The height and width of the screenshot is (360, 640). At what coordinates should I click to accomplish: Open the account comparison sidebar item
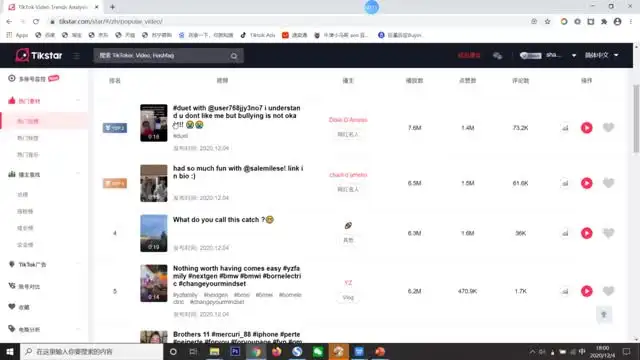24,287
